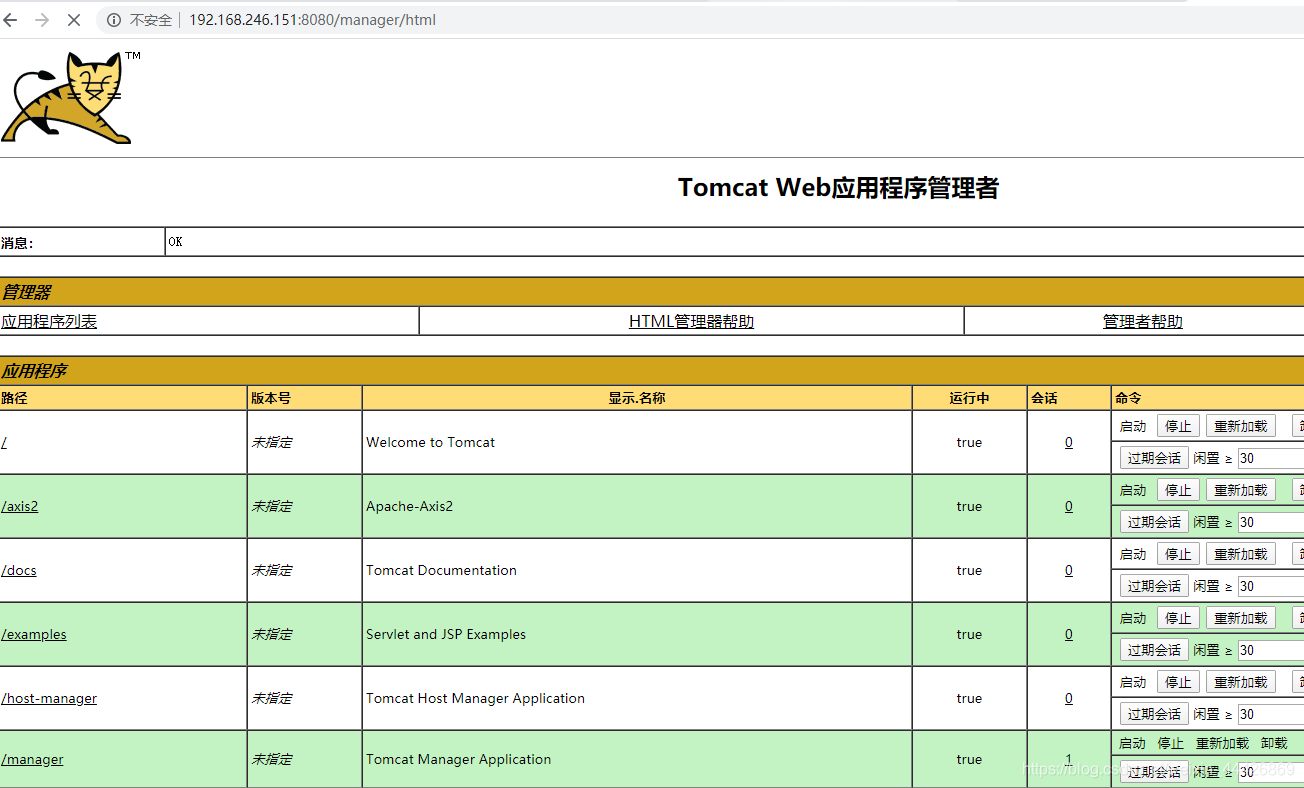Image resolution: width=1304 pixels, height=788 pixels.
Task: Open sessions count for /axis2
Action: pos(1068,506)
